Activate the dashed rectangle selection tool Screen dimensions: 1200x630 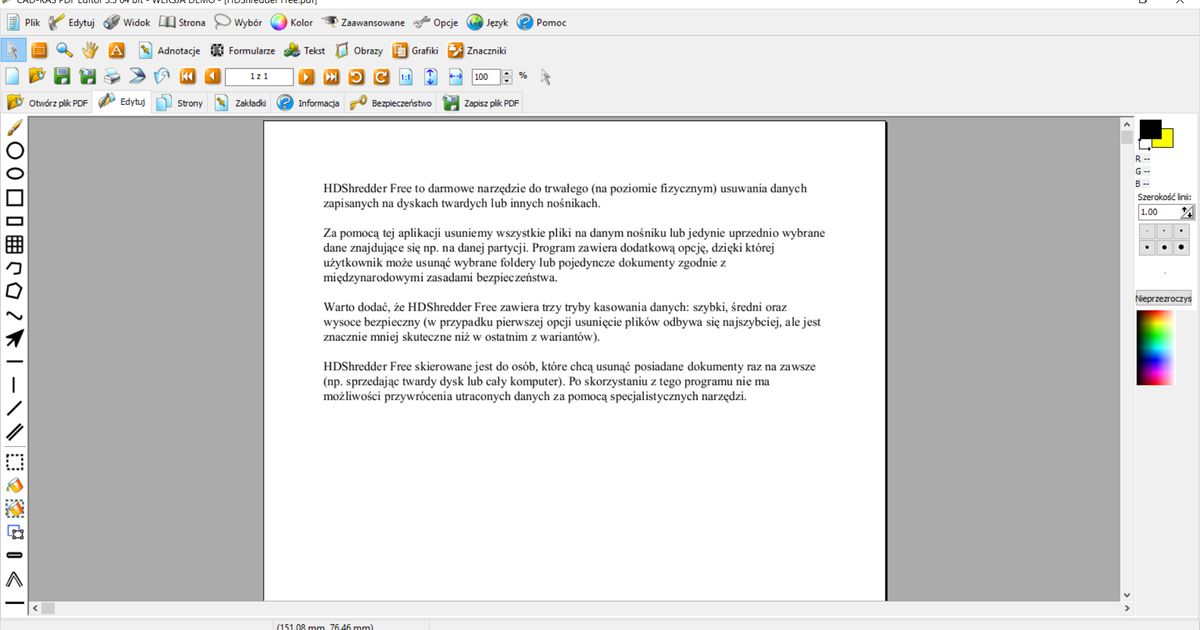(15, 462)
